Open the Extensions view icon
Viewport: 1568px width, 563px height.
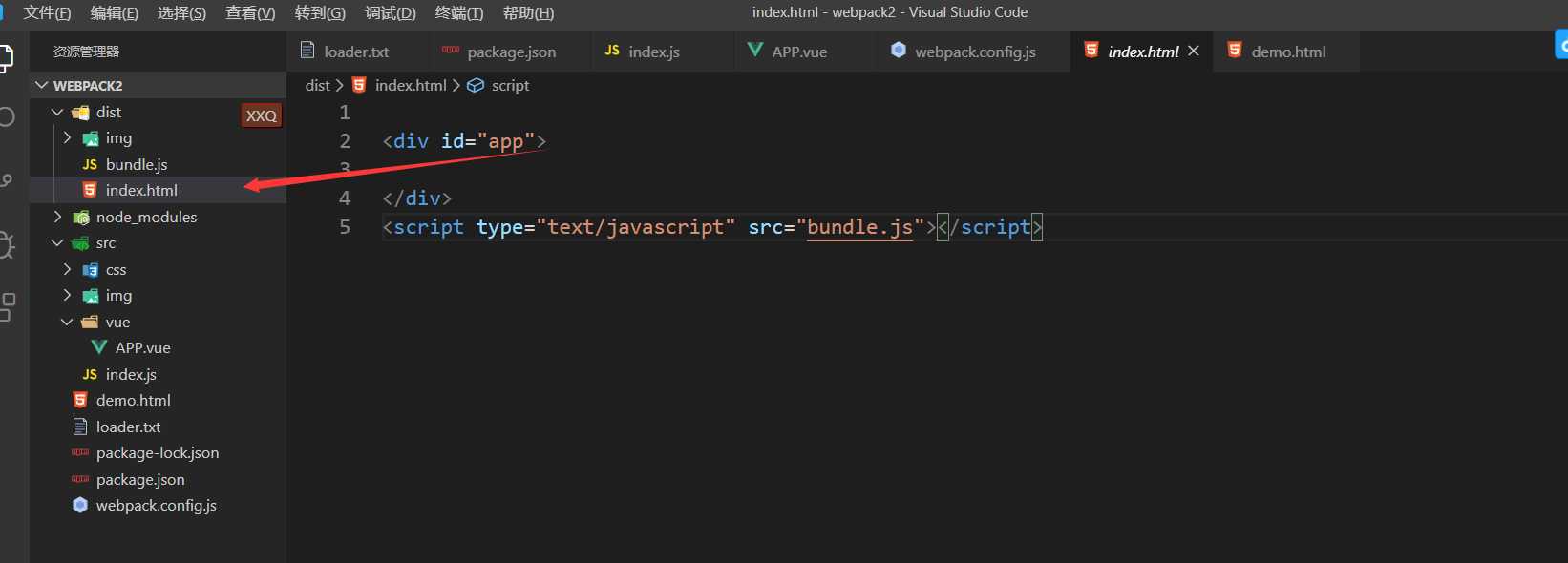click(x=7, y=306)
